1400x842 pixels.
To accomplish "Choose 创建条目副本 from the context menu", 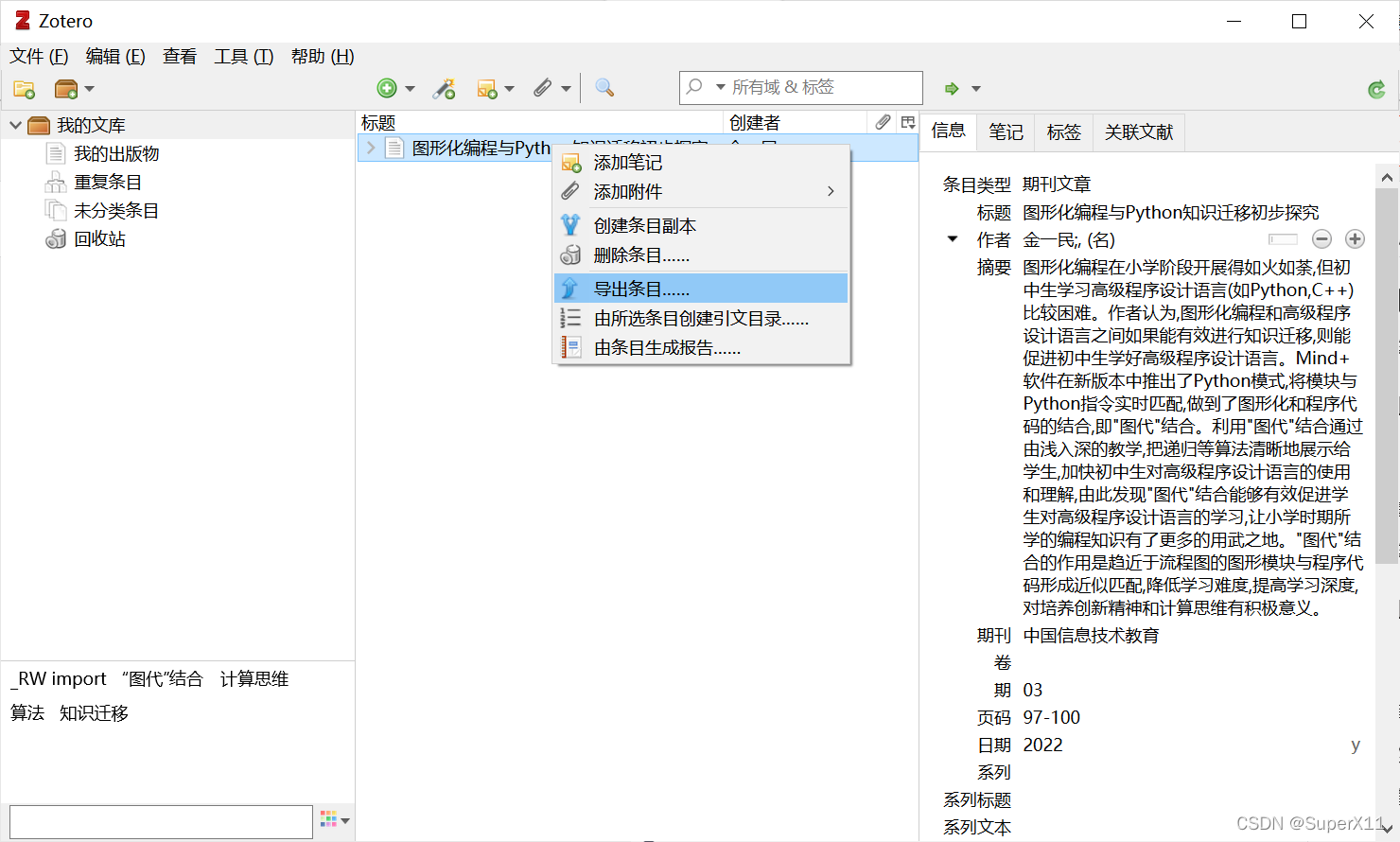I will click(x=701, y=225).
